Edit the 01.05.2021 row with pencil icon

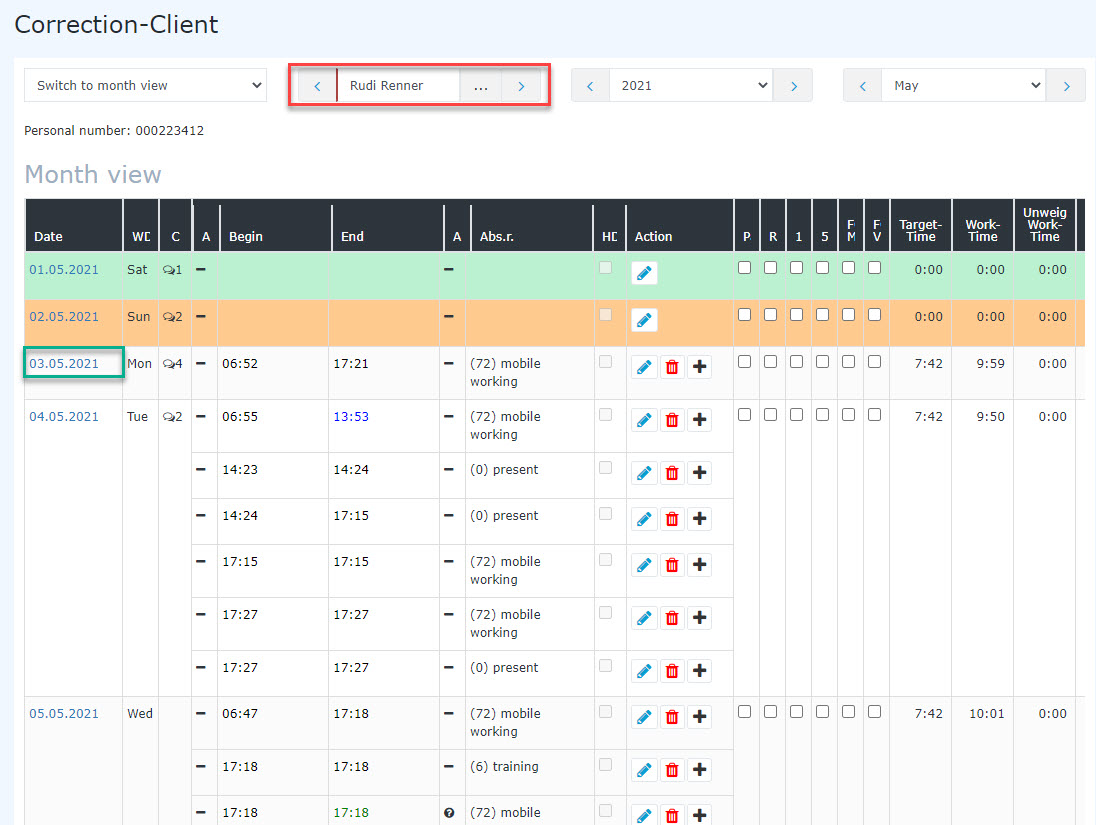(644, 273)
